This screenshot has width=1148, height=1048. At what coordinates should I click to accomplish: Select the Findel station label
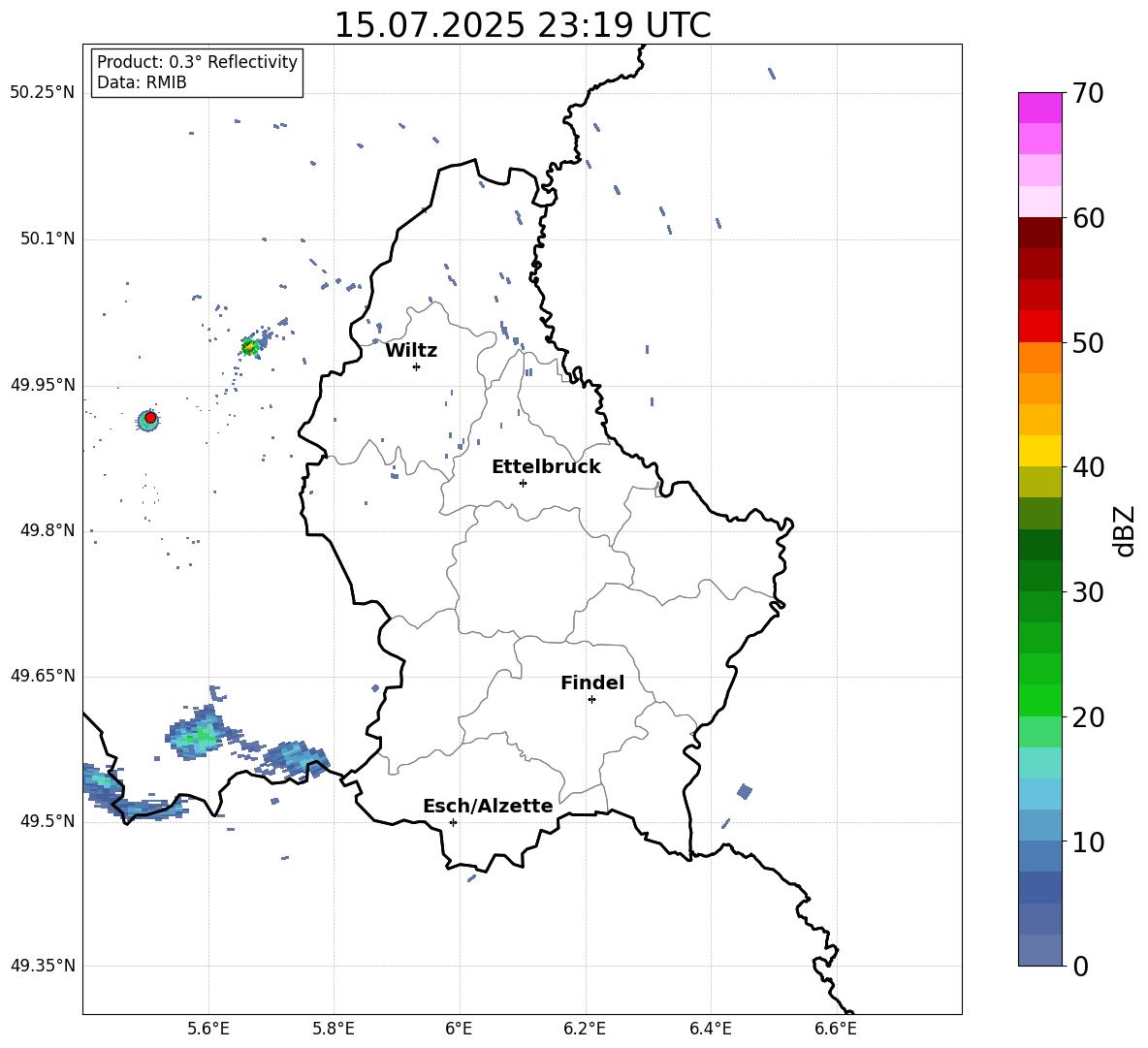(592, 683)
